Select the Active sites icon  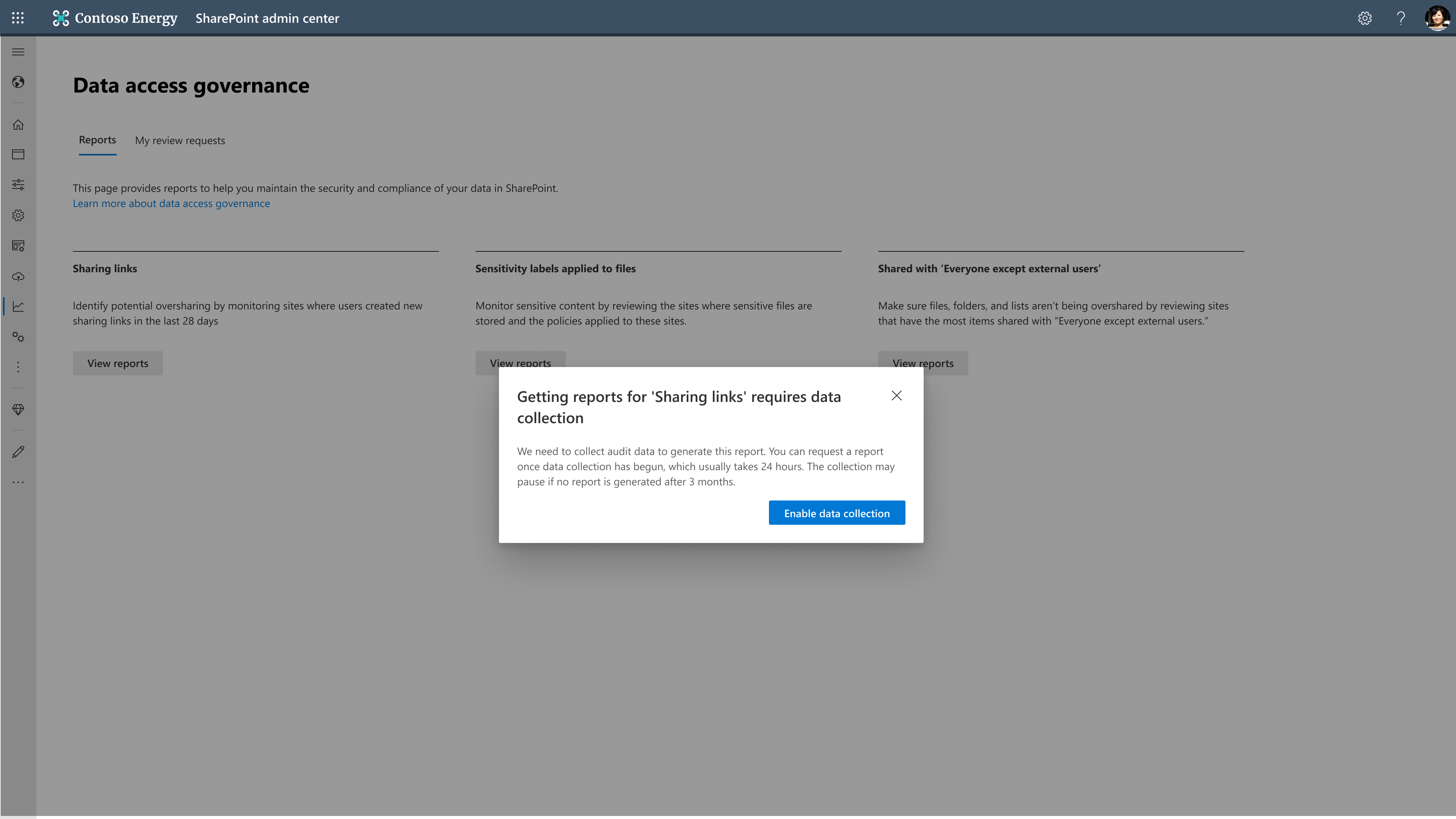point(17,154)
